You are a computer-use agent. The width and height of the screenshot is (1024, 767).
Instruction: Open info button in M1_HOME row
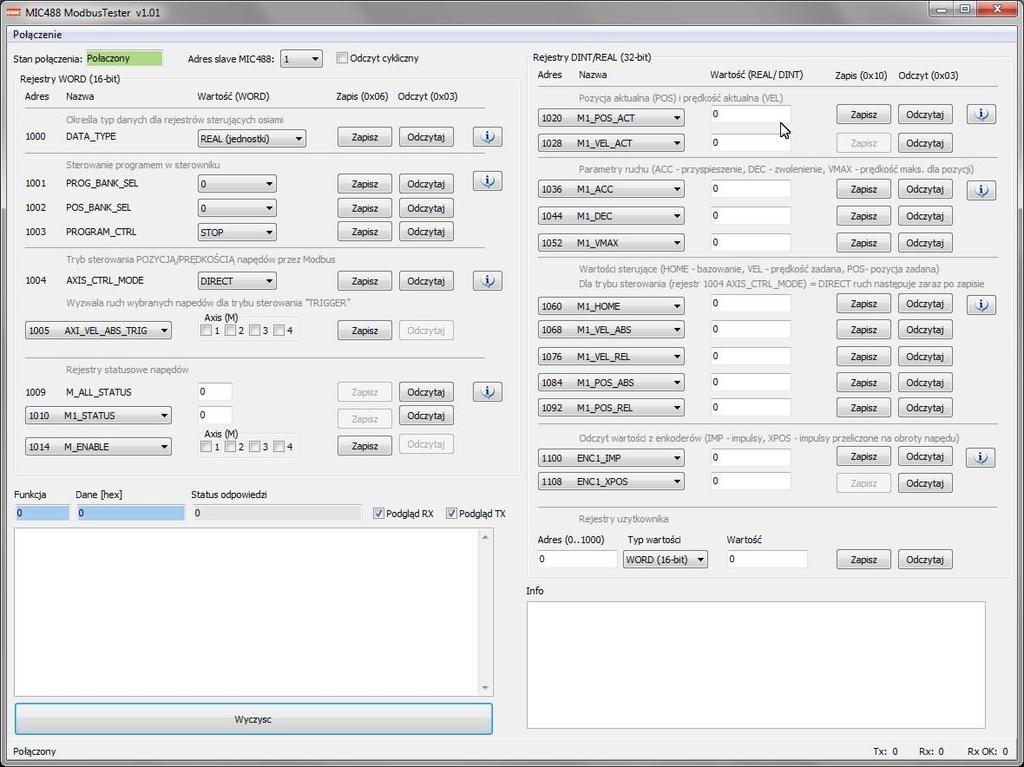pyautogui.click(x=981, y=304)
